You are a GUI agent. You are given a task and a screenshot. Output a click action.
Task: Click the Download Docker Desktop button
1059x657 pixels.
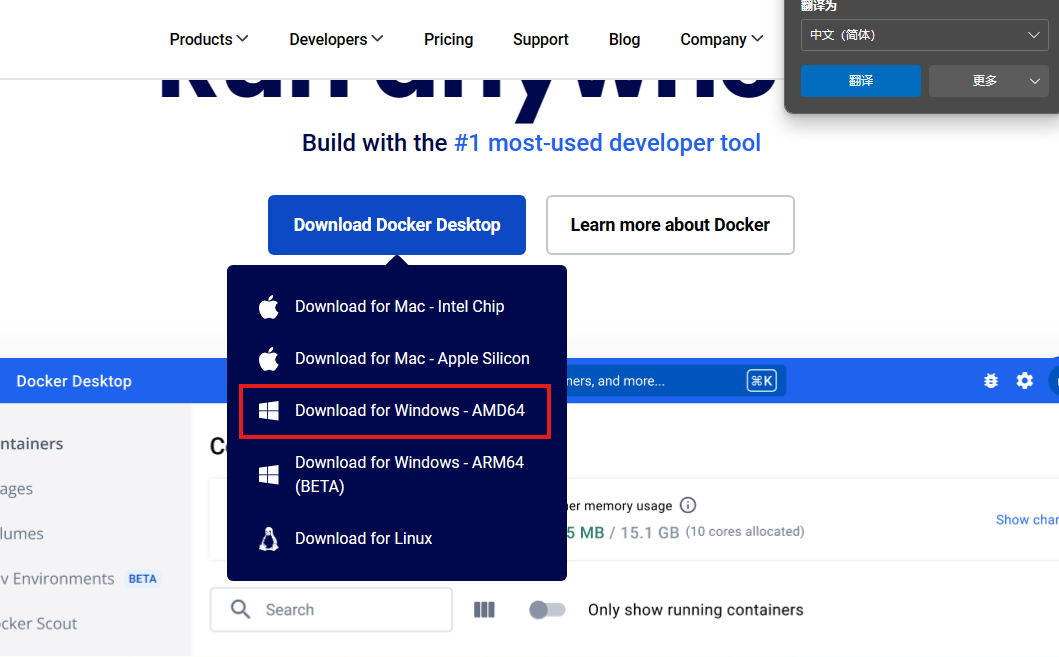[396, 225]
